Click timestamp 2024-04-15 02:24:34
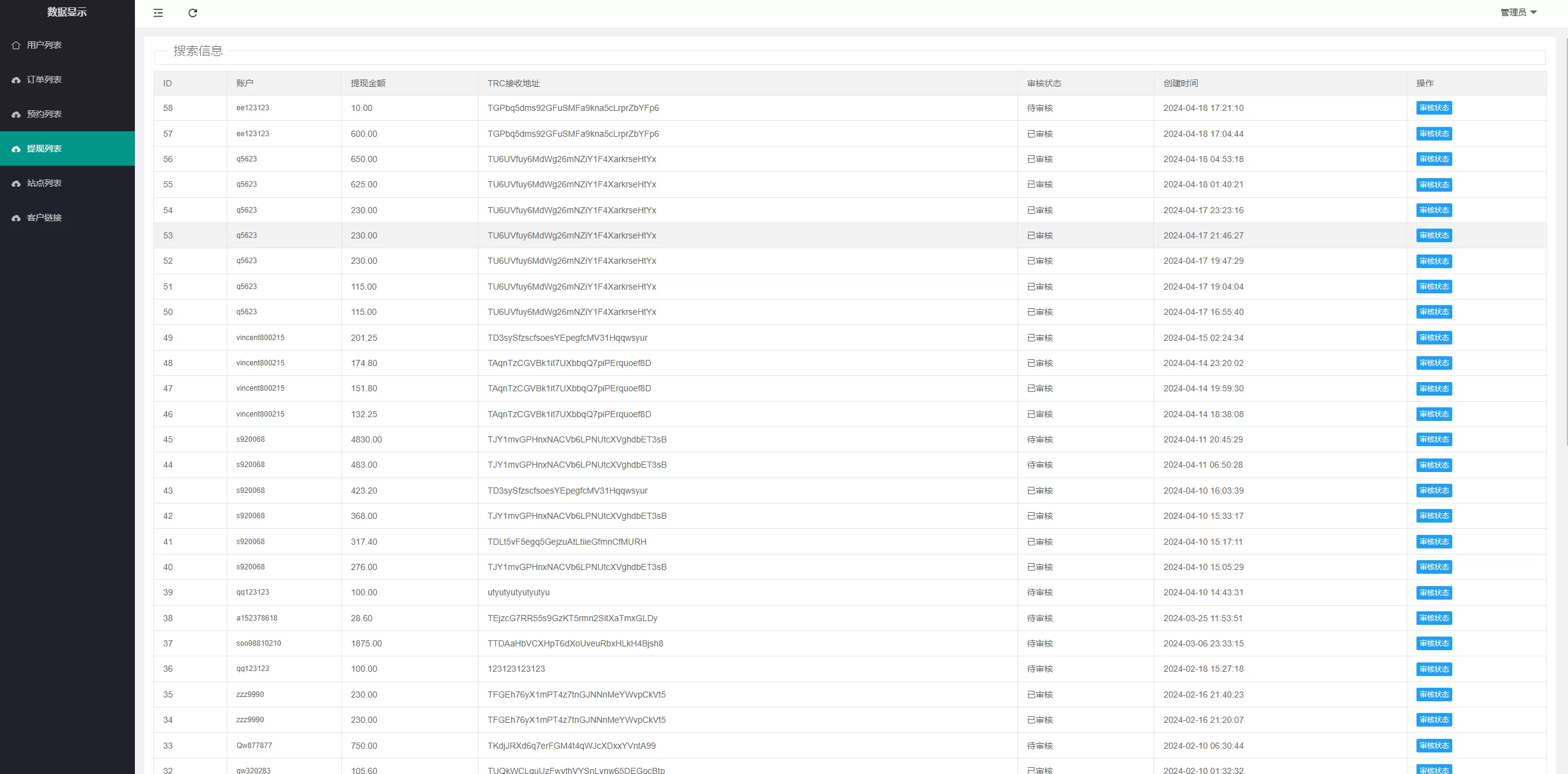Image resolution: width=1568 pixels, height=774 pixels. 1203,338
